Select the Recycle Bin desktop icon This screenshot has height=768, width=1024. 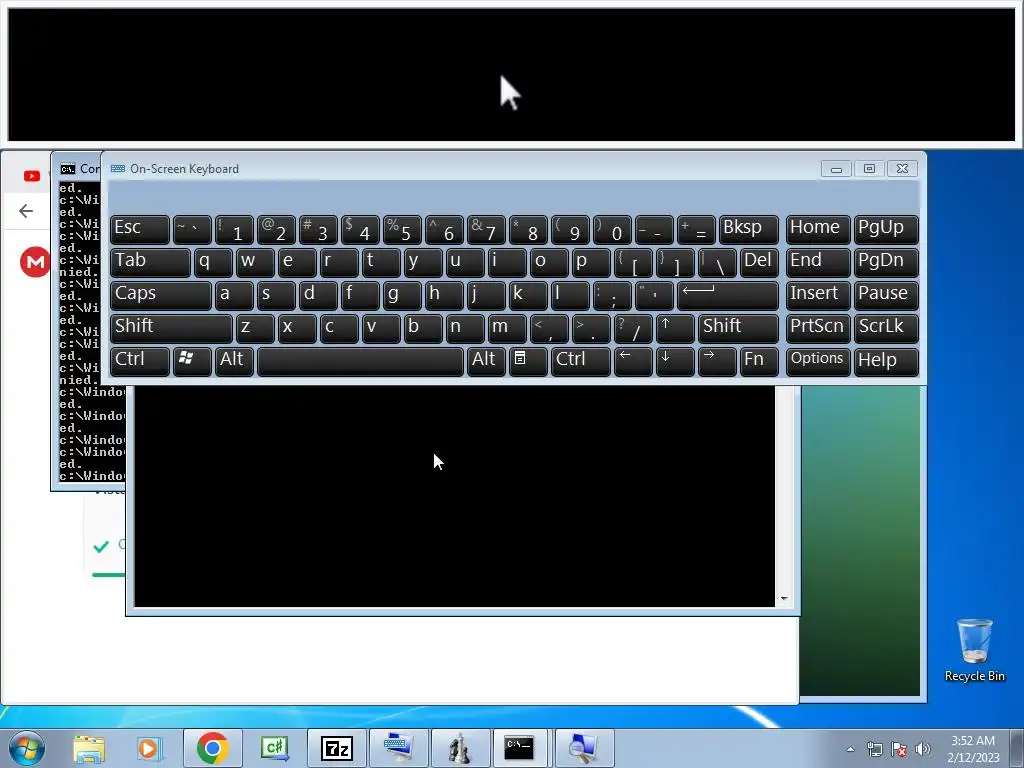tap(974, 650)
